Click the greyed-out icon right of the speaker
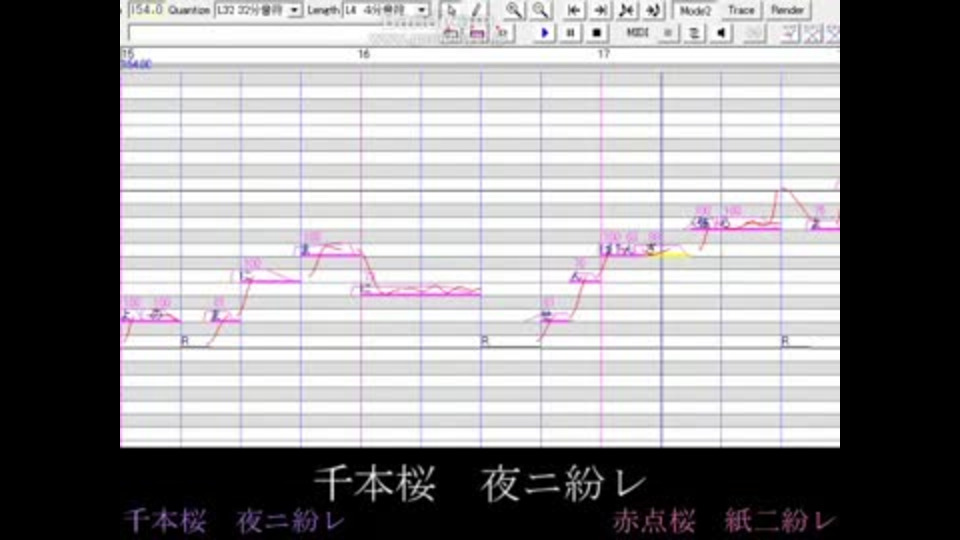The width and height of the screenshot is (960, 540). 754,33
